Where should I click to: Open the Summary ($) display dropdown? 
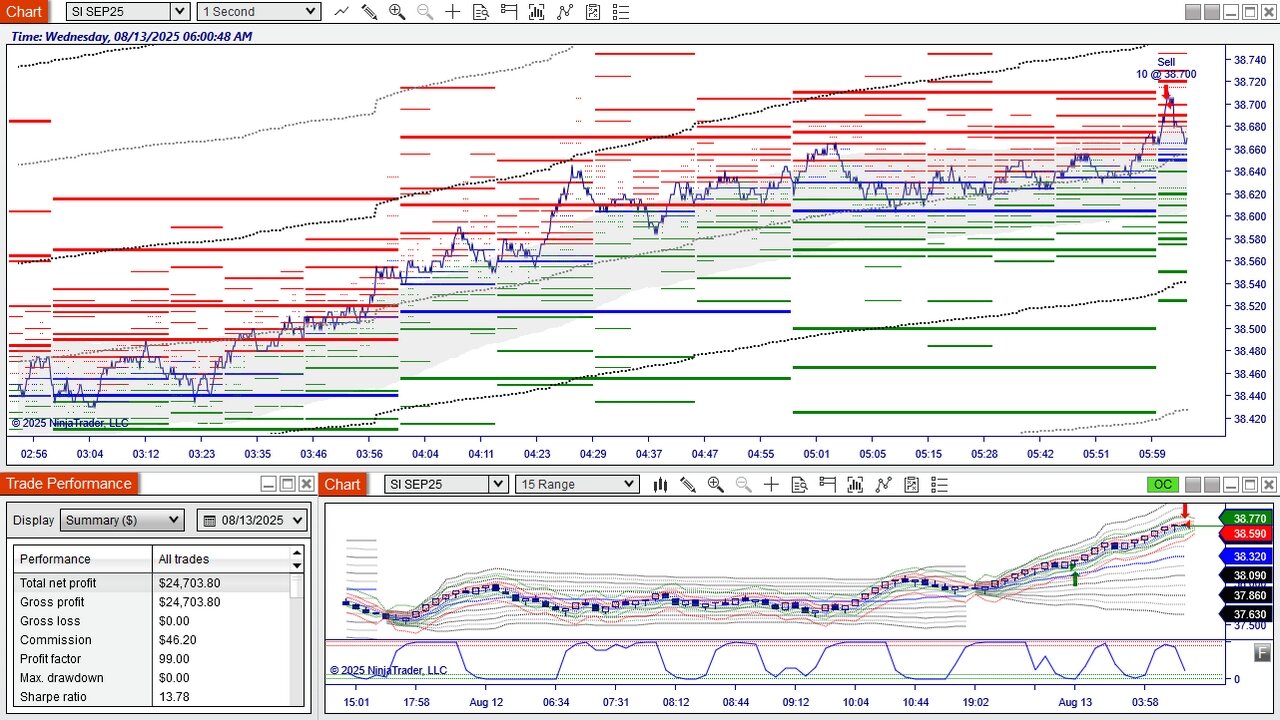click(122, 520)
